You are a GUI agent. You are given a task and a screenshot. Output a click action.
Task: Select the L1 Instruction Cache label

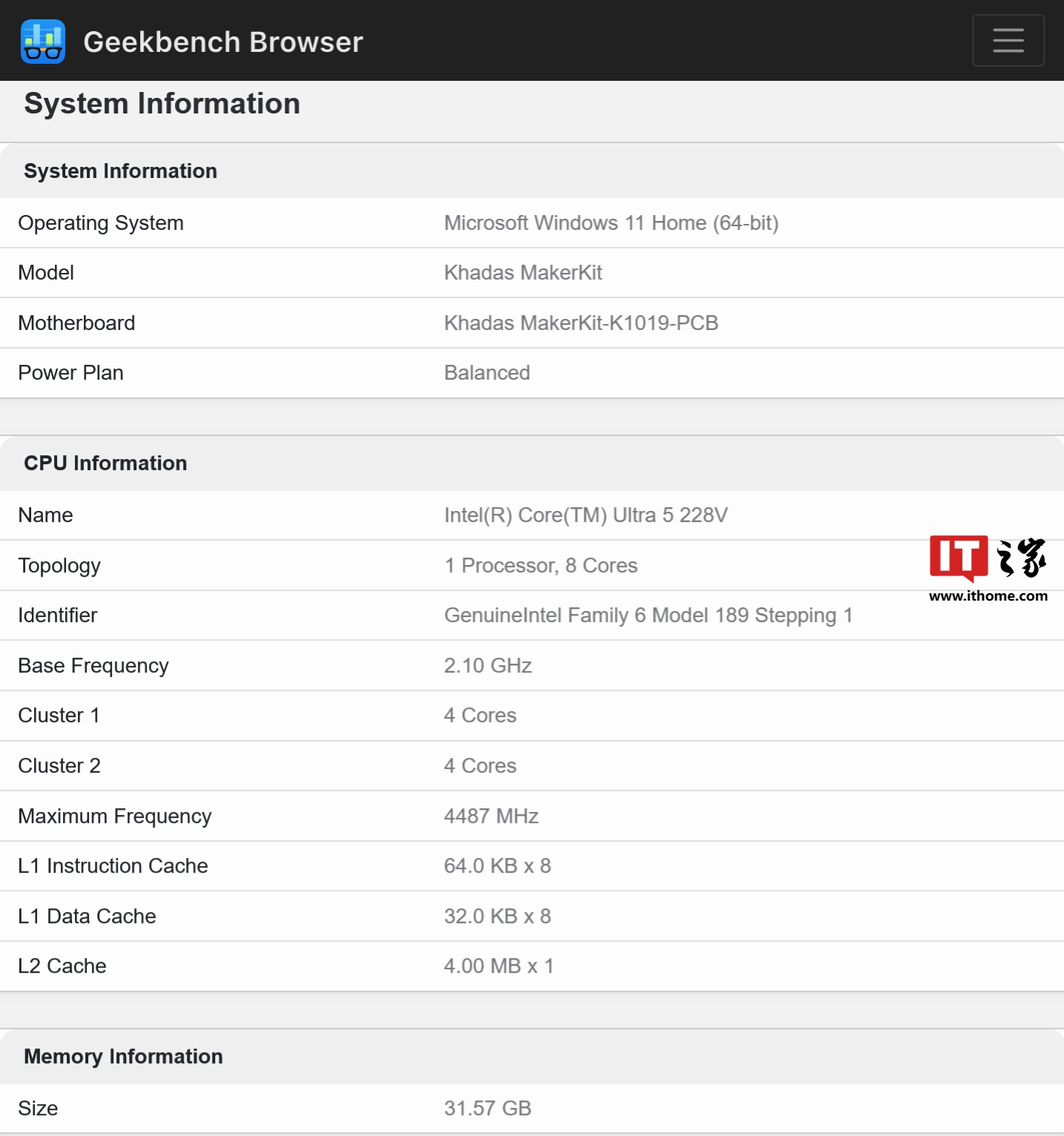pyautogui.click(x=113, y=866)
